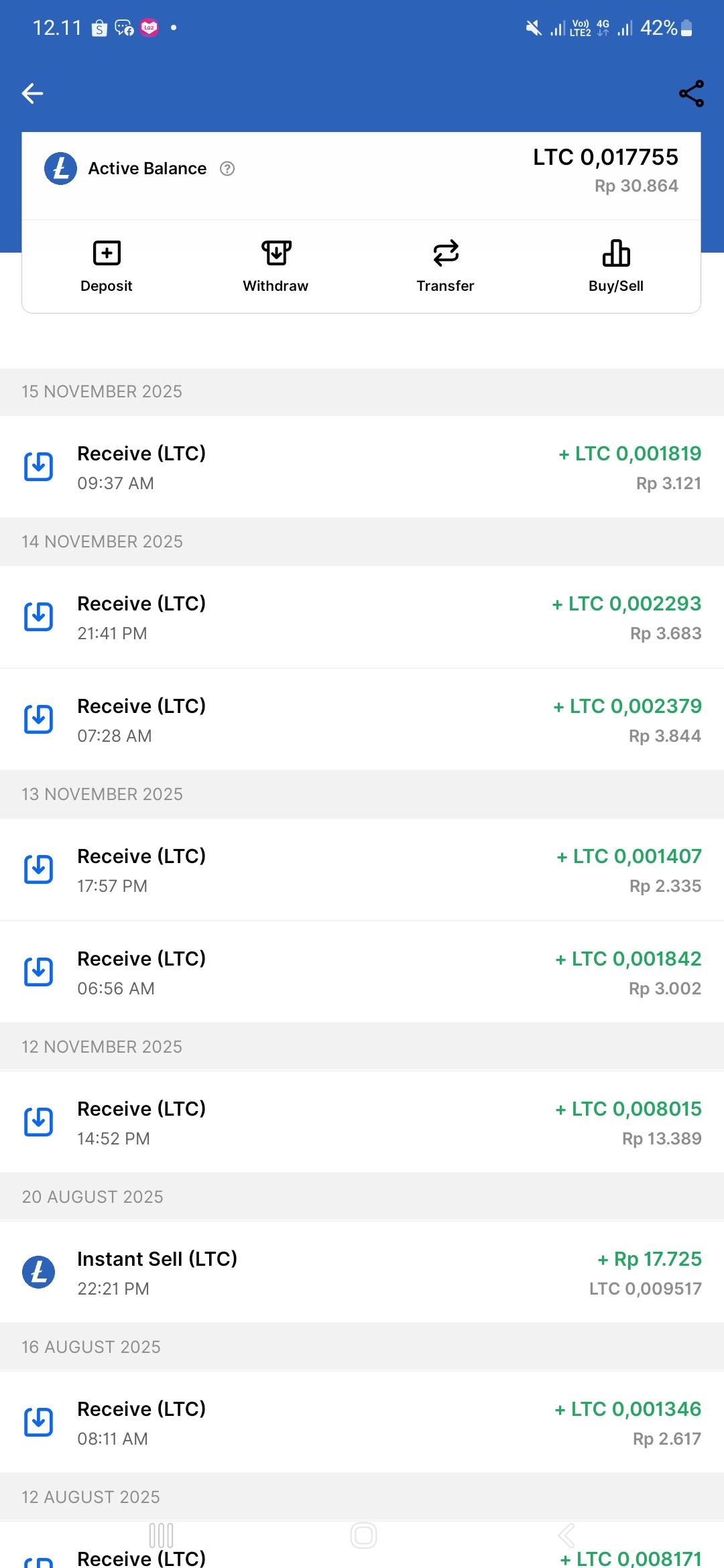
Task: Open the Buy/Sell chart icon
Action: (x=616, y=253)
